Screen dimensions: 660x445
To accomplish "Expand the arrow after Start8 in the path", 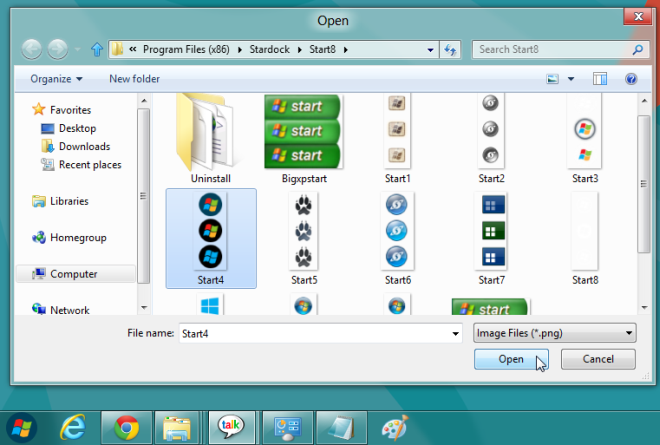I will 346,50.
